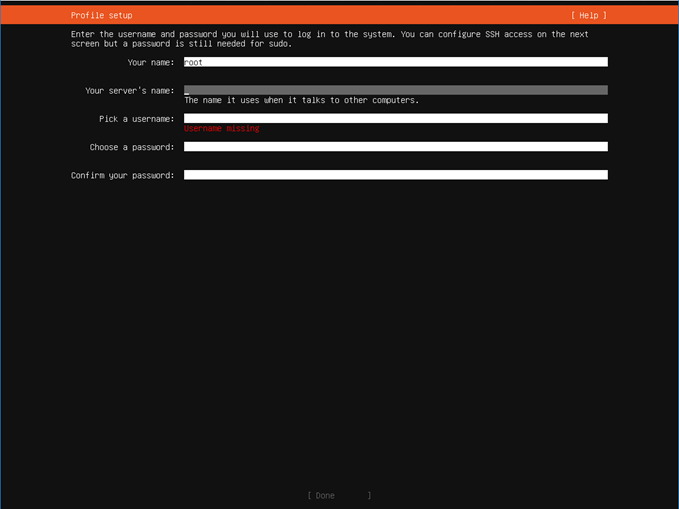Click the 'Confirm your password:' label
This screenshot has height=509, width=679.
point(122,175)
